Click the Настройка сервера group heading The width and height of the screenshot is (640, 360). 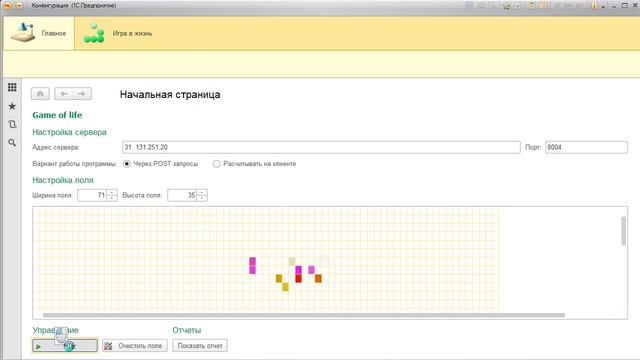(69, 132)
